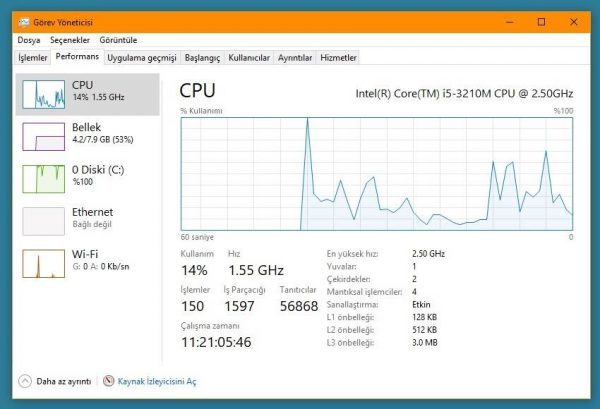Image resolution: width=600 pixels, height=409 pixels.
Task: Open the Görüntüle menu
Action: (x=118, y=40)
